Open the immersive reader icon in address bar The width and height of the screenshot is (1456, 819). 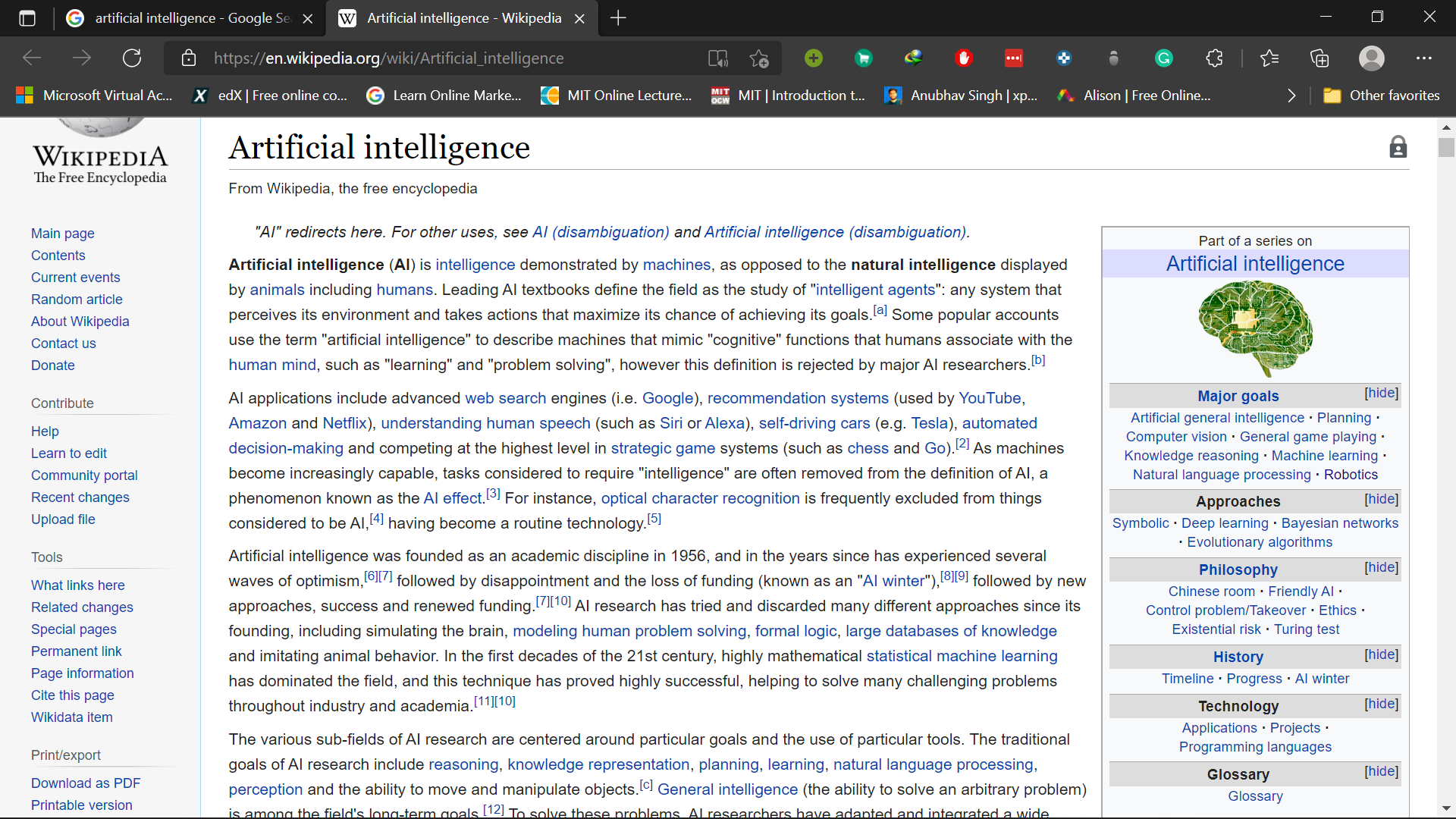(717, 58)
